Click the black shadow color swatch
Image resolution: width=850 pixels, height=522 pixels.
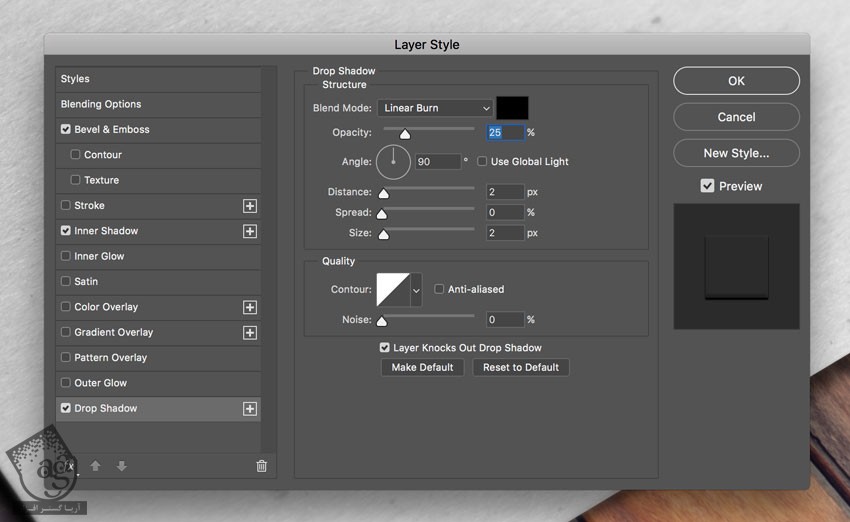point(512,108)
